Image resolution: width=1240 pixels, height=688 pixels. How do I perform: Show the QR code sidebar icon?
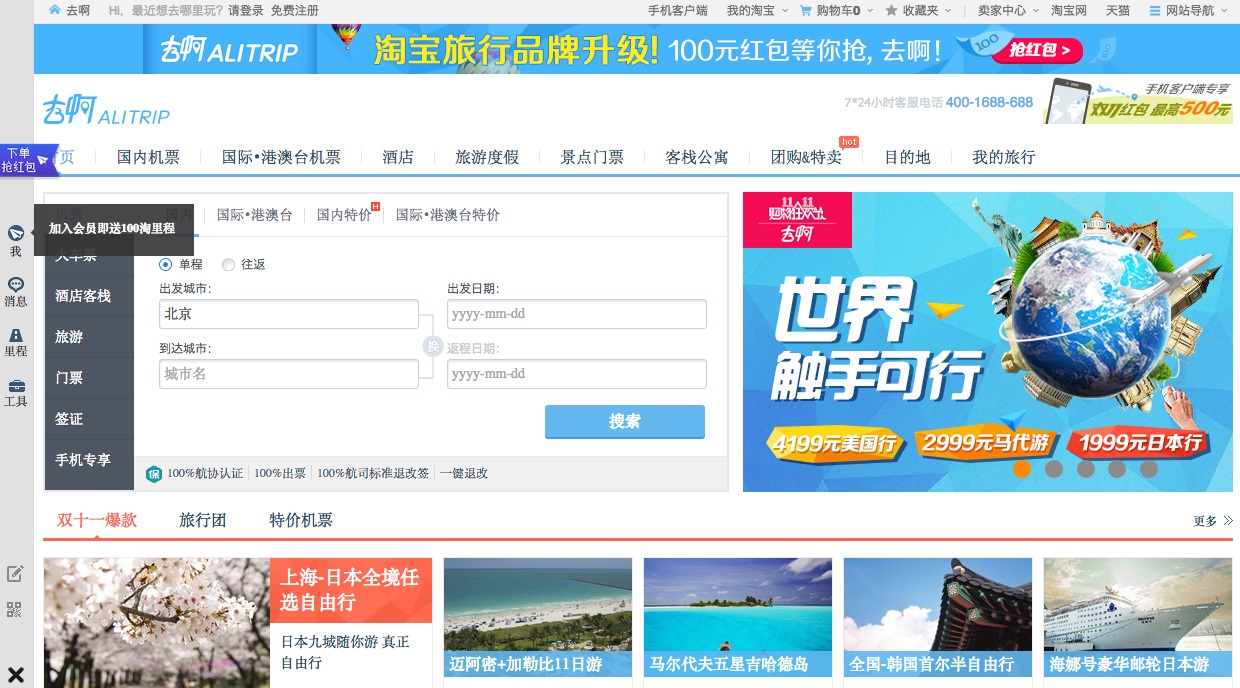coord(15,610)
